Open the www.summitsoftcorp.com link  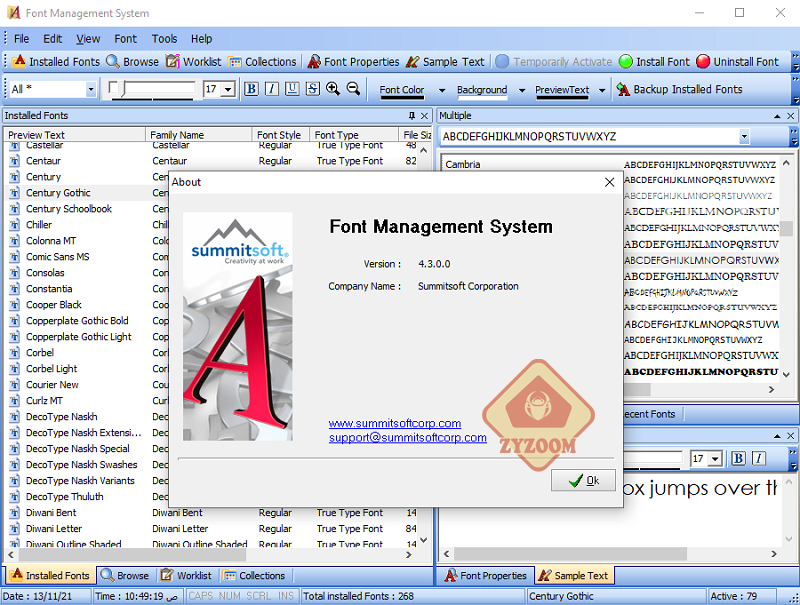tap(395, 423)
